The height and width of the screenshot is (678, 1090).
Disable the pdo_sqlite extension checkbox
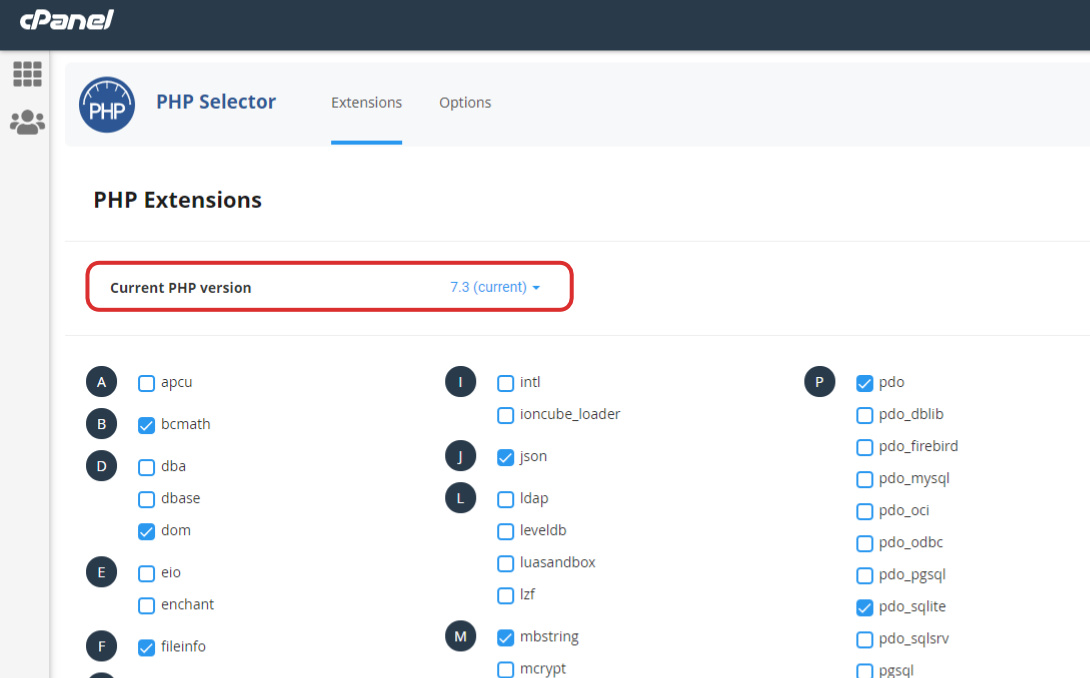click(865, 607)
